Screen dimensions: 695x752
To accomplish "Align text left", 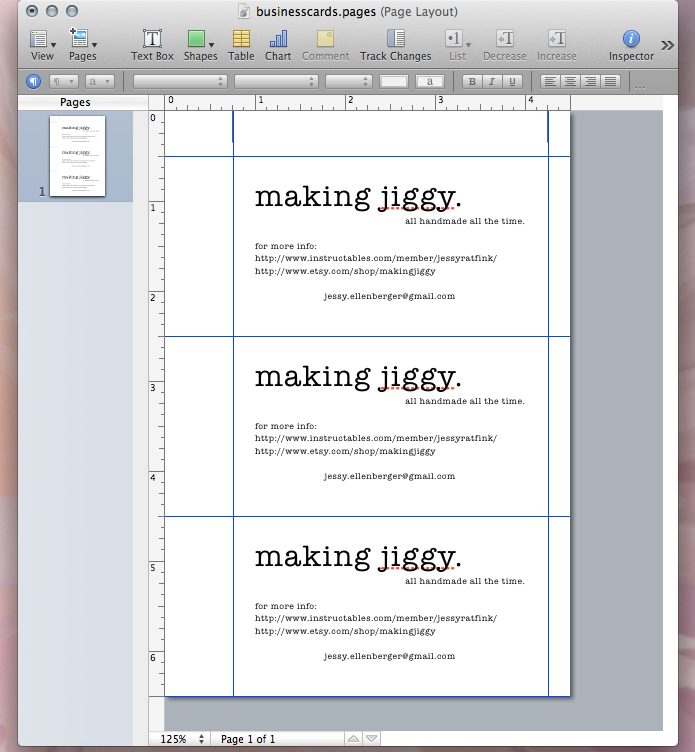I will click(550, 82).
